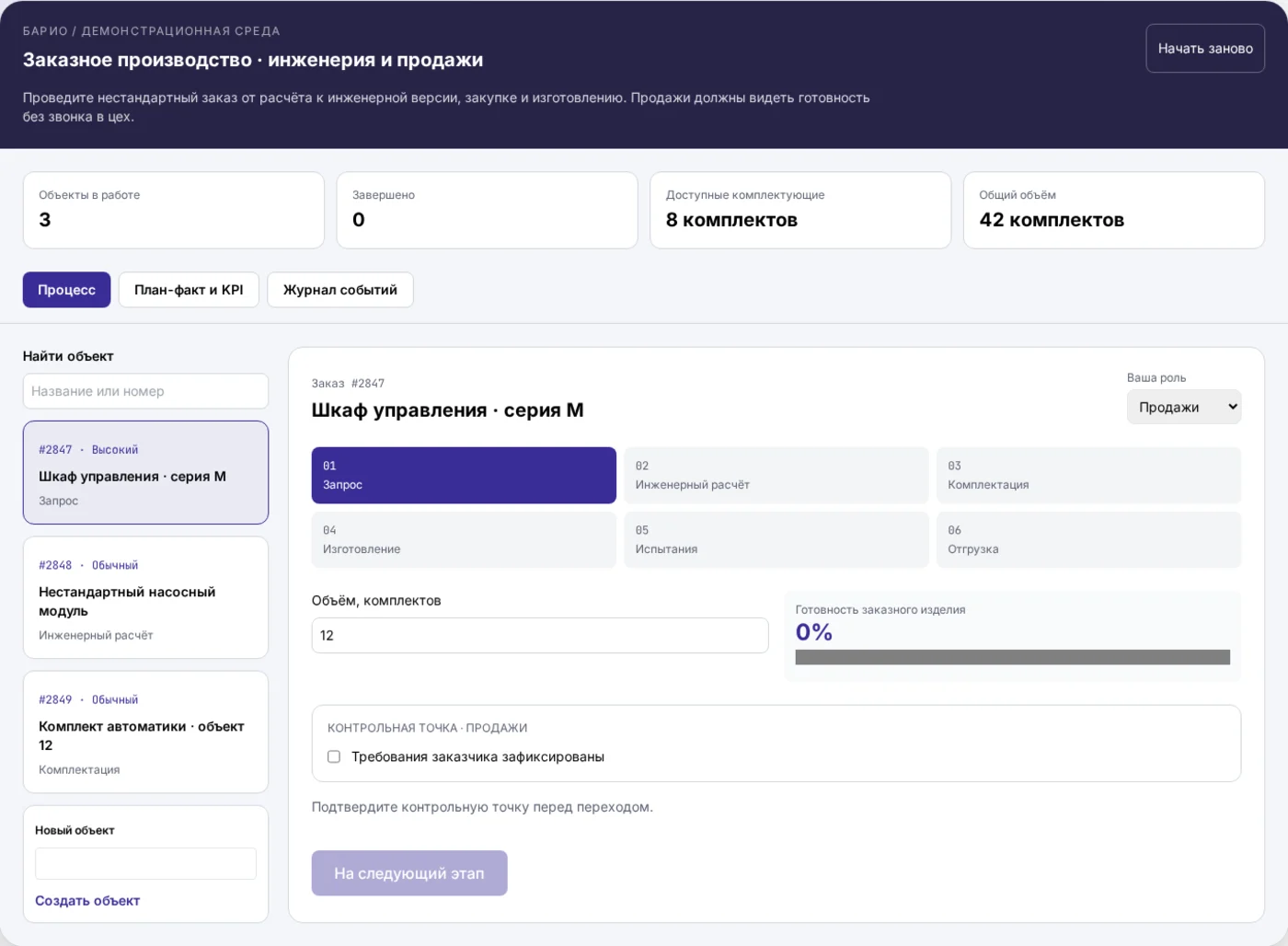The image size is (1288, 946).
Task: Click the Создать объект link
Action: [x=87, y=901]
